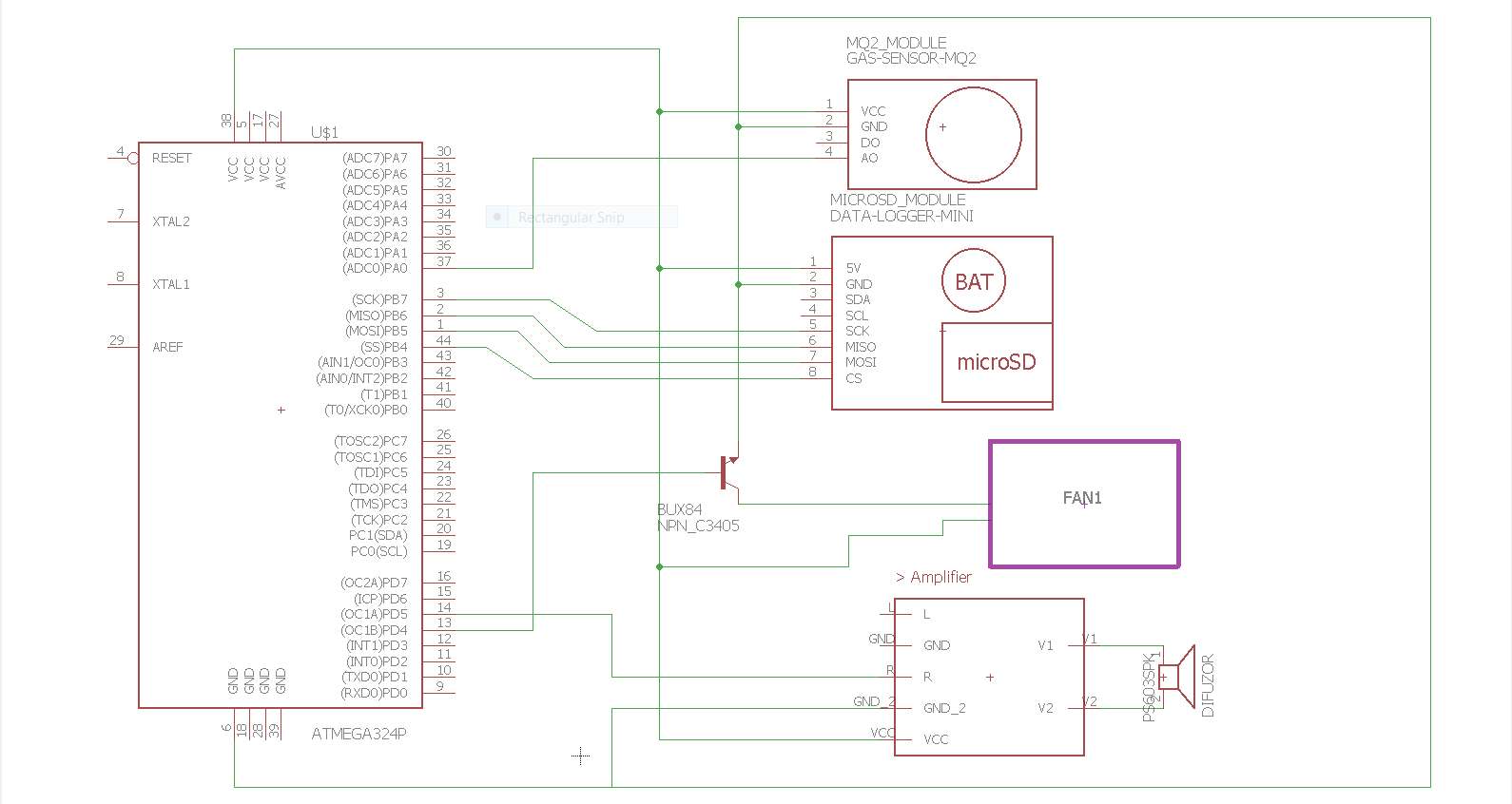The width and height of the screenshot is (1512, 804).
Task: Click the GND_2 pin label inside Amplifier
Action: [x=944, y=708]
